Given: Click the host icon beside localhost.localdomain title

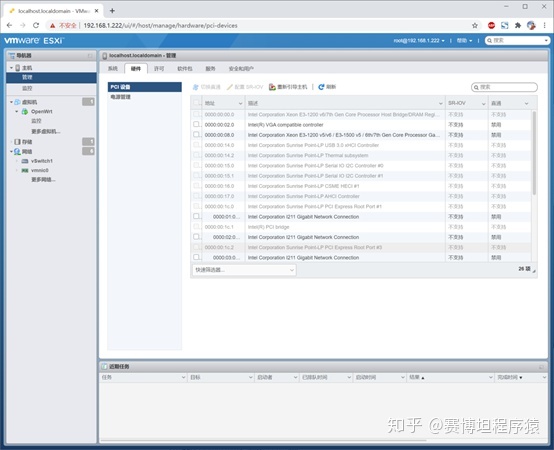Looking at the screenshot, I should pyautogui.click(x=105, y=56).
